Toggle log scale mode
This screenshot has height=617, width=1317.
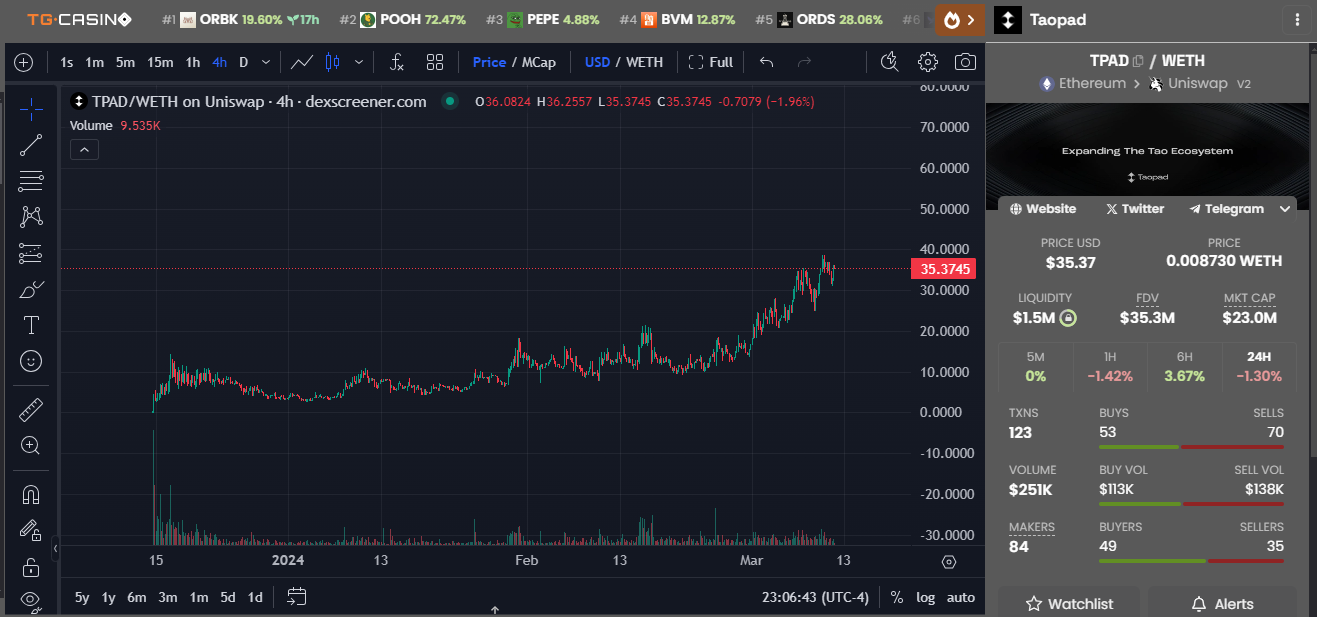point(926,597)
